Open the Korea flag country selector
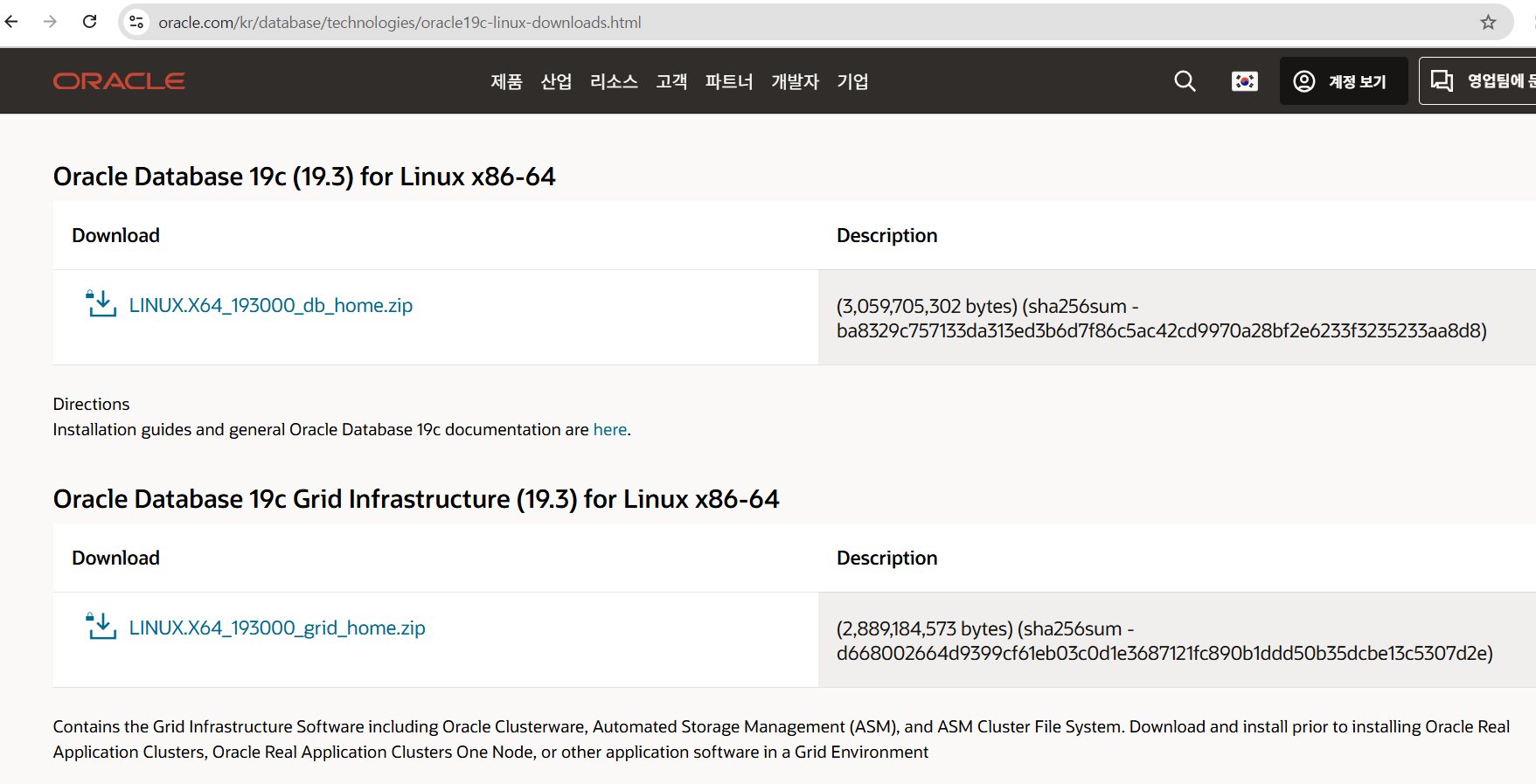 point(1244,81)
